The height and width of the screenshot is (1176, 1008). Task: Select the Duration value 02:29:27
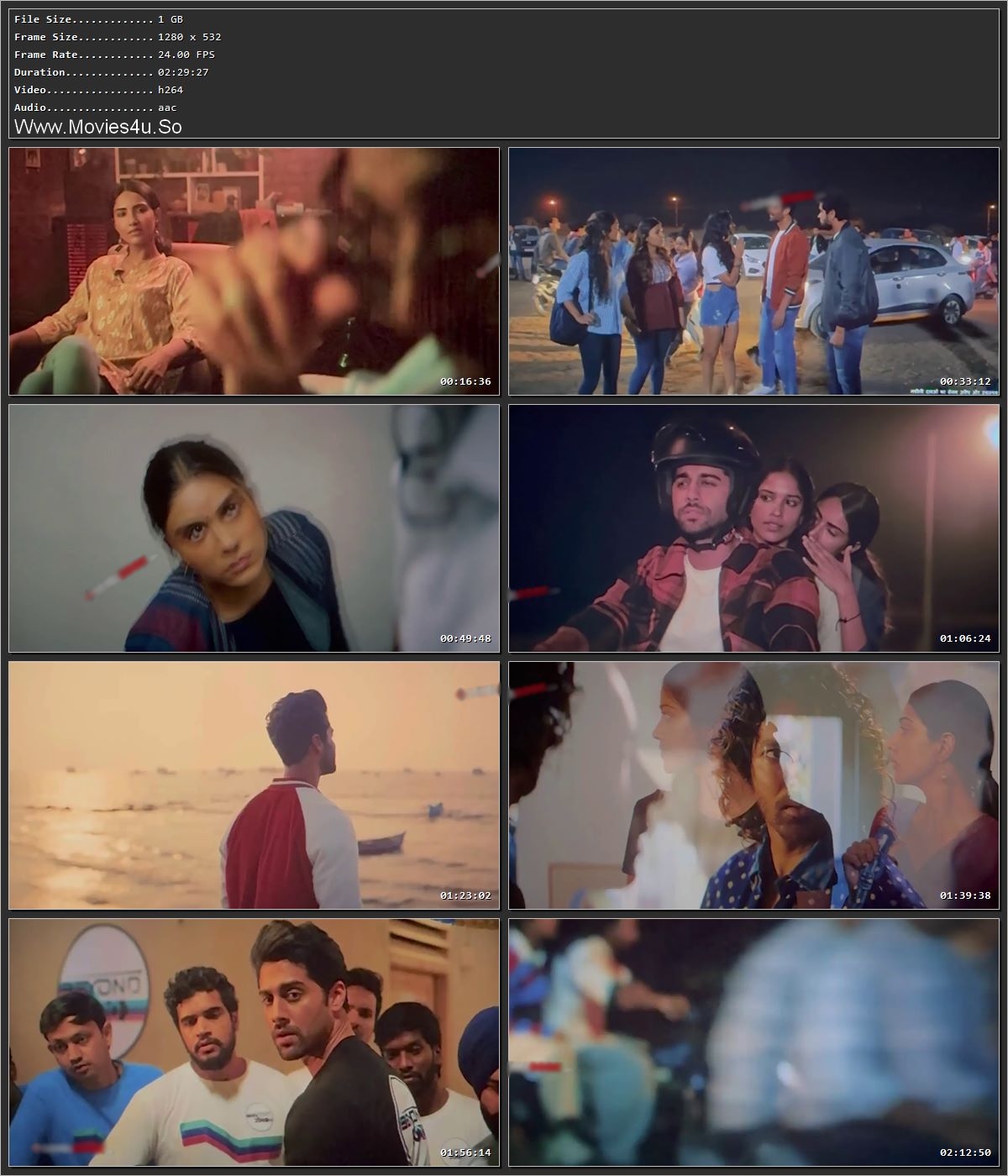point(183,72)
